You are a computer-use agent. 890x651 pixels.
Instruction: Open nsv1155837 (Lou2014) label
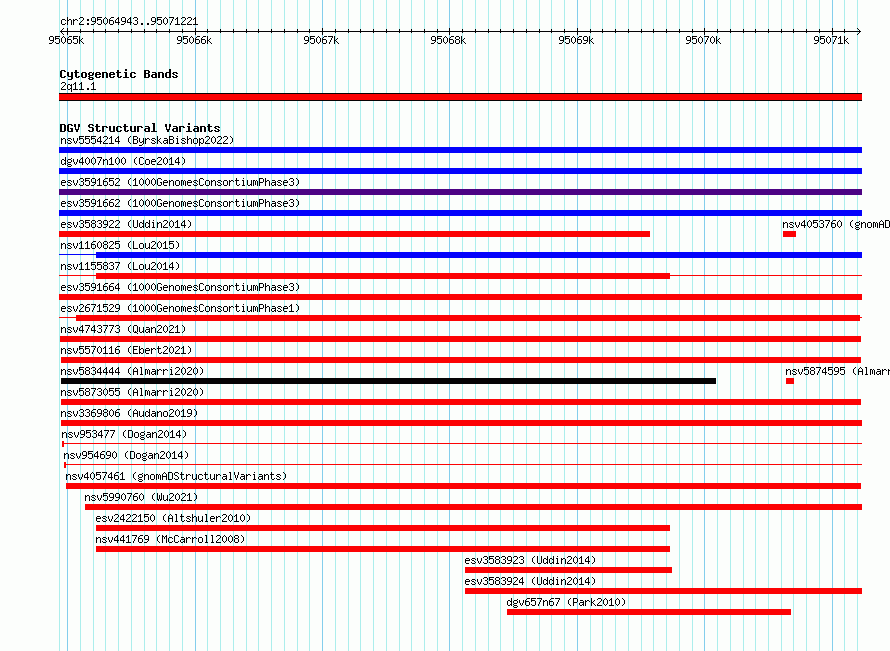pyautogui.click(x=120, y=266)
